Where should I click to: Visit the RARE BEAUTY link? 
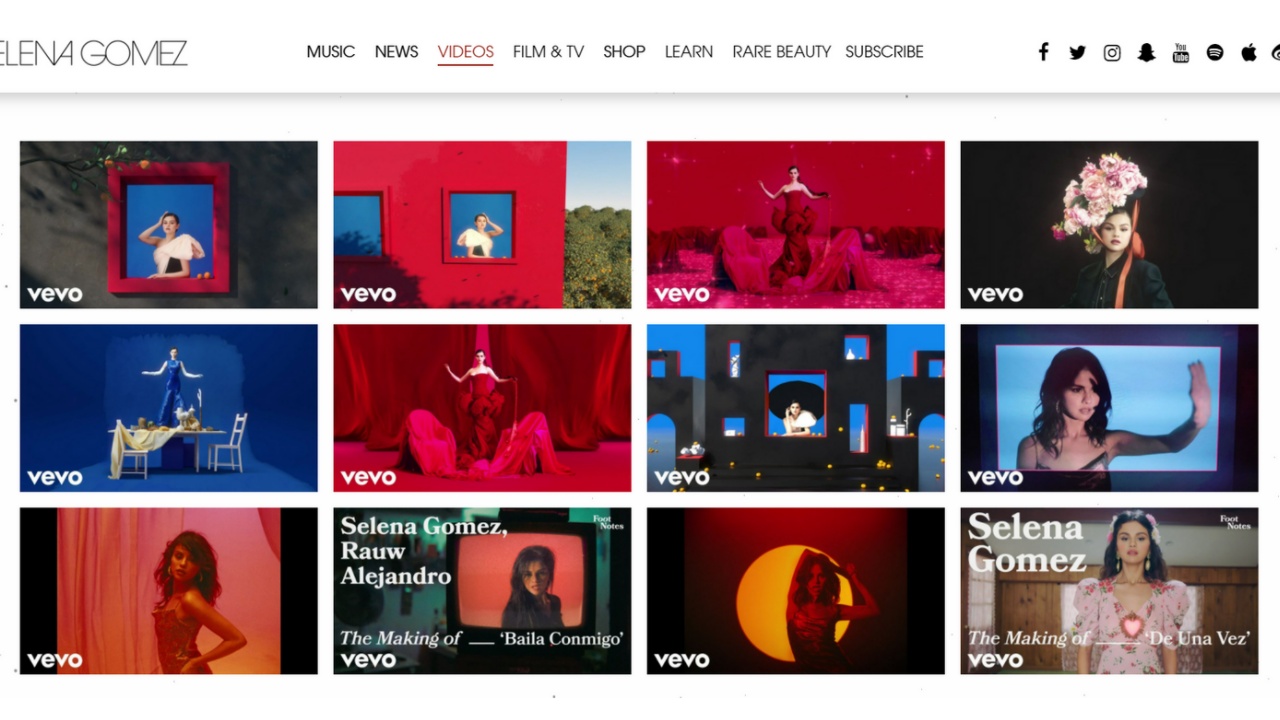(782, 52)
